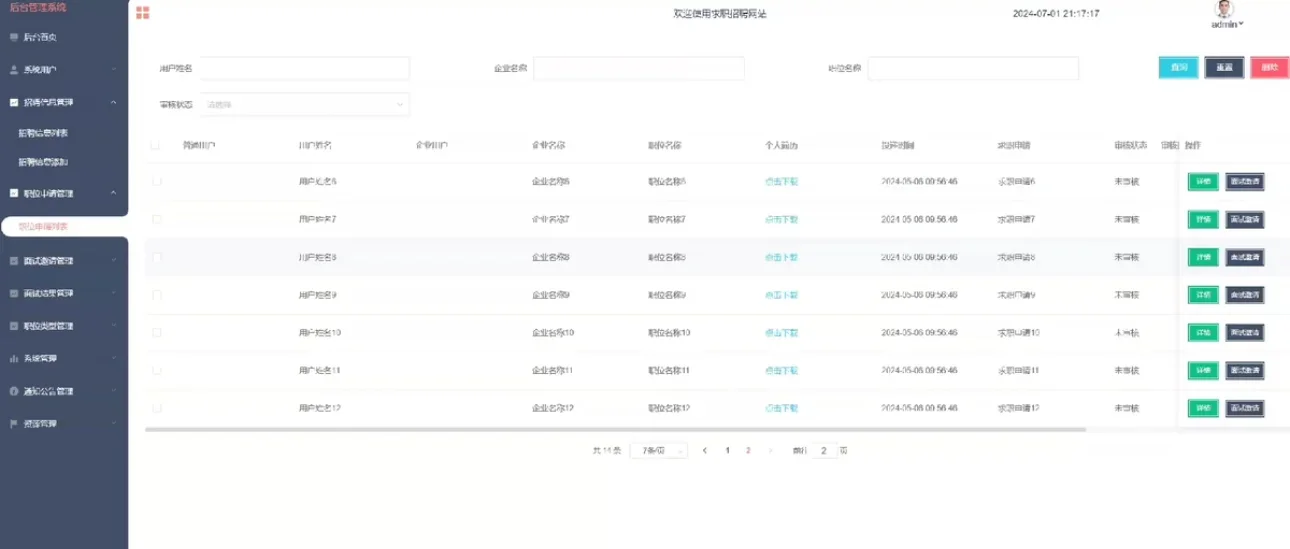Click 详情 for the 用户姓名7 row
This screenshot has height=549, width=1290.
pos(1203,219)
